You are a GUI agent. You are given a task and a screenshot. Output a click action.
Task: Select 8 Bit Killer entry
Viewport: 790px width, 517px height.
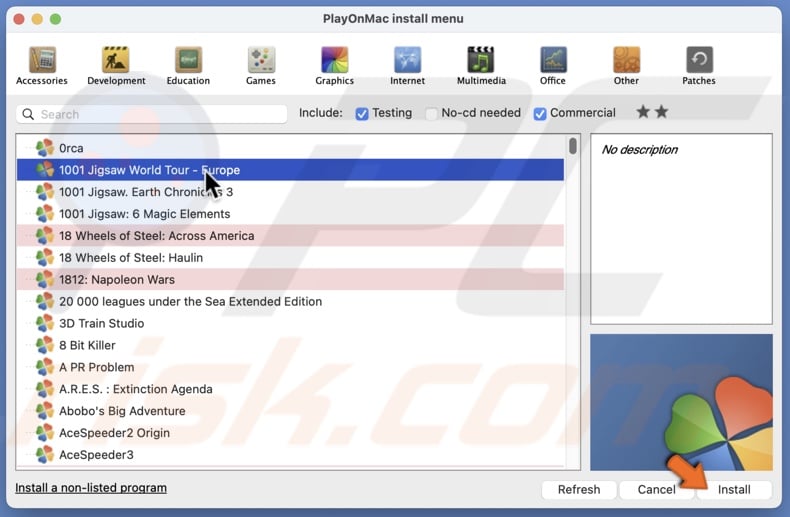click(290, 345)
